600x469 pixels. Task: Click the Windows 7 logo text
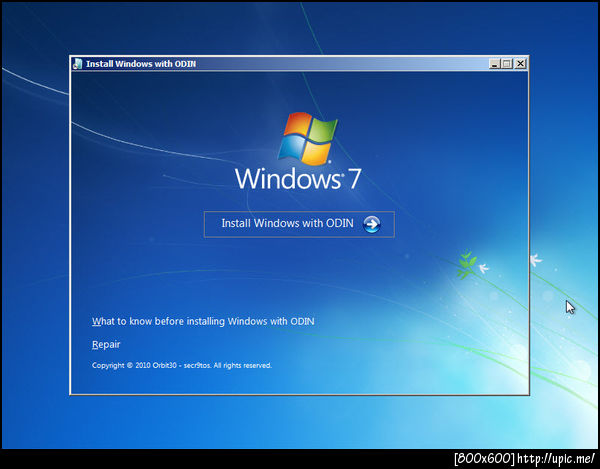pos(298,179)
